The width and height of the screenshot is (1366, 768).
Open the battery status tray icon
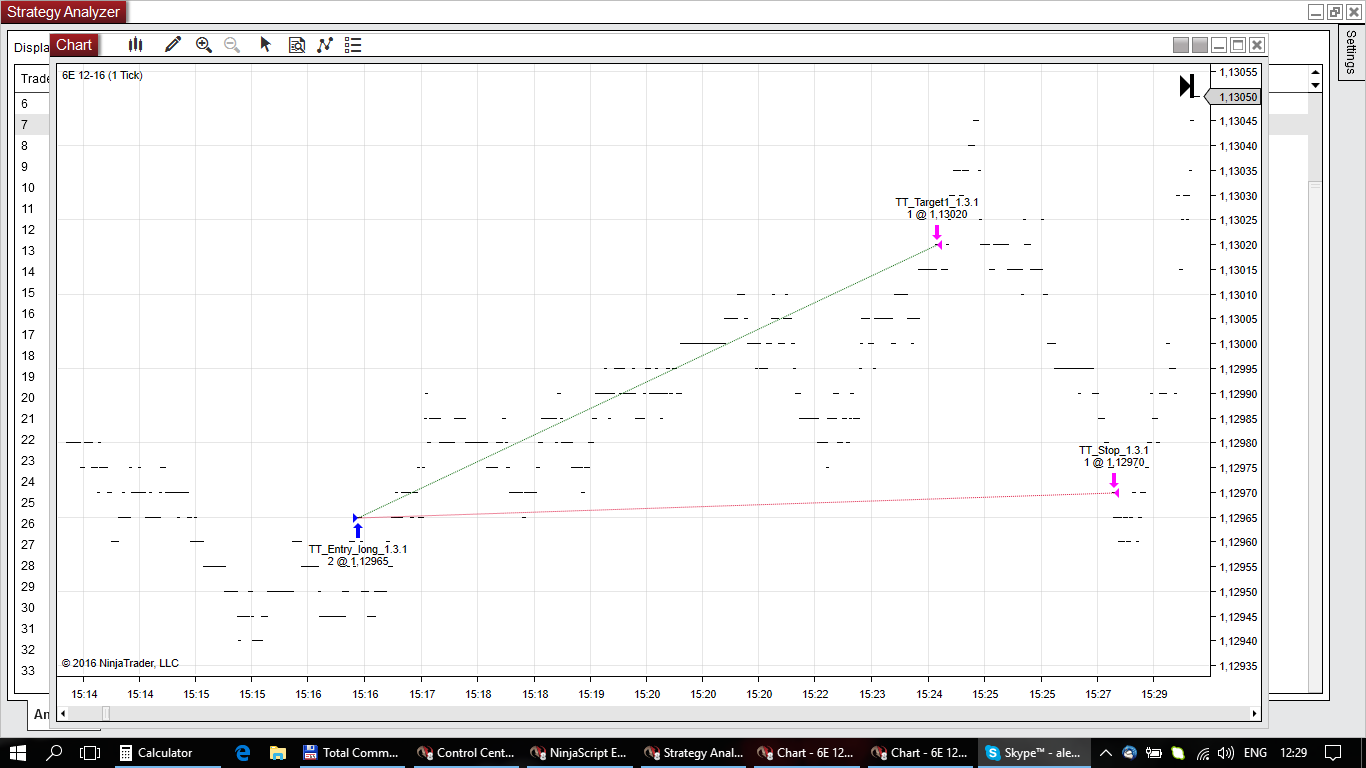1154,753
